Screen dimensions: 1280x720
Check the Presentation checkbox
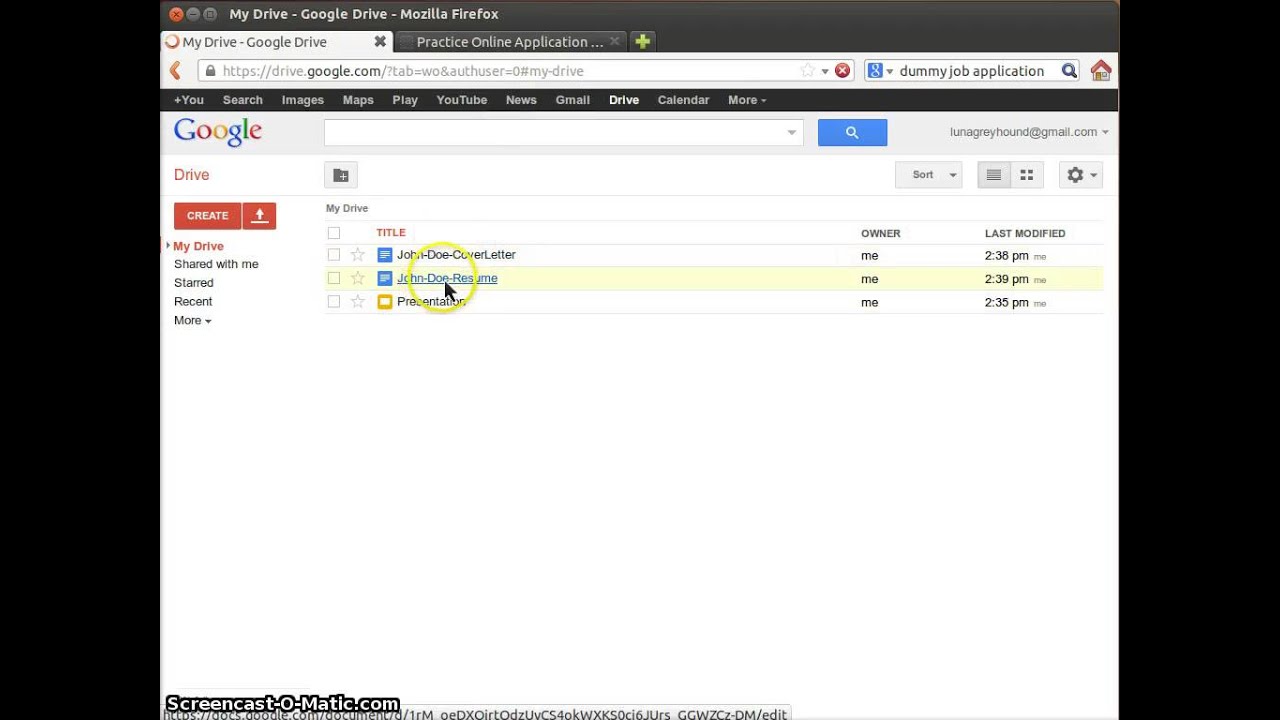[334, 302]
